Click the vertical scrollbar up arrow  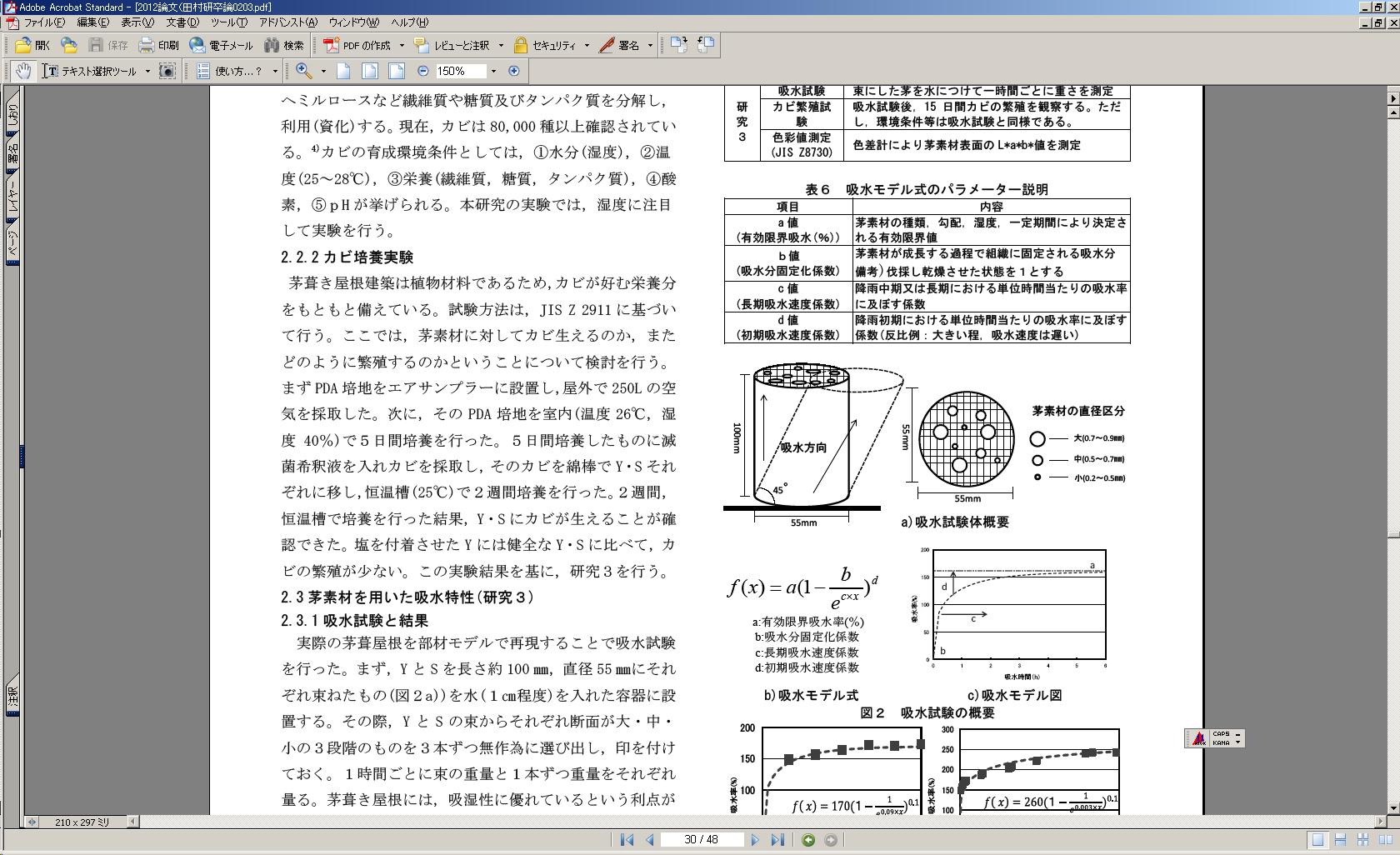click(x=1392, y=112)
